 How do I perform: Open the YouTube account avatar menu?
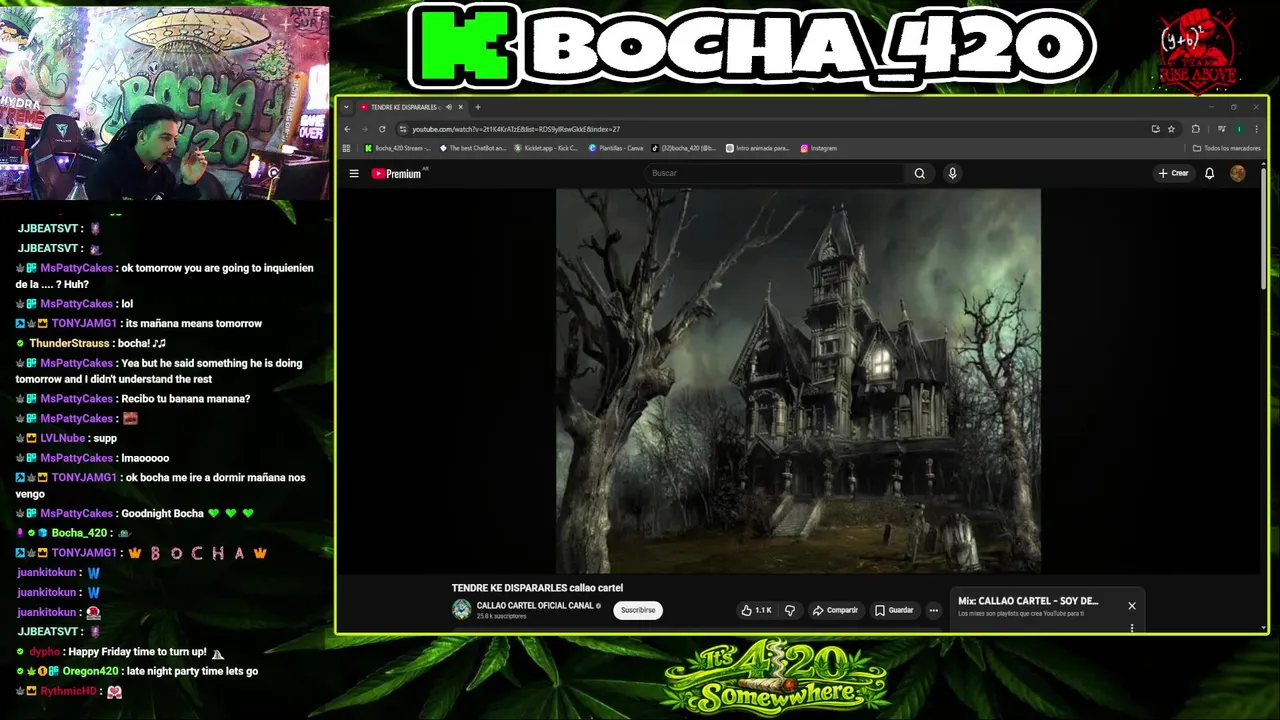[x=1238, y=173]
